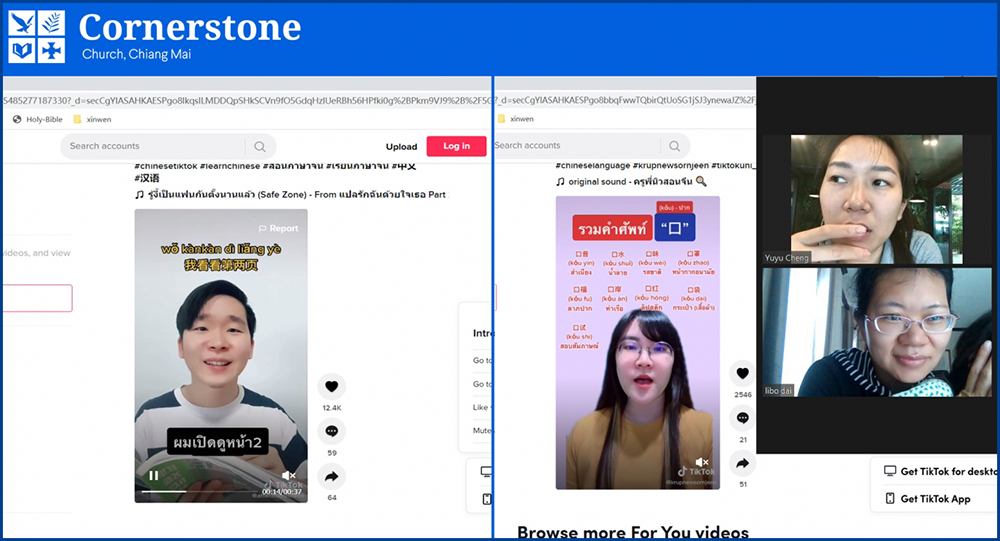Click the #krupnewsornjeen hashtag
1000x541 pixels.
pos(670,165)
